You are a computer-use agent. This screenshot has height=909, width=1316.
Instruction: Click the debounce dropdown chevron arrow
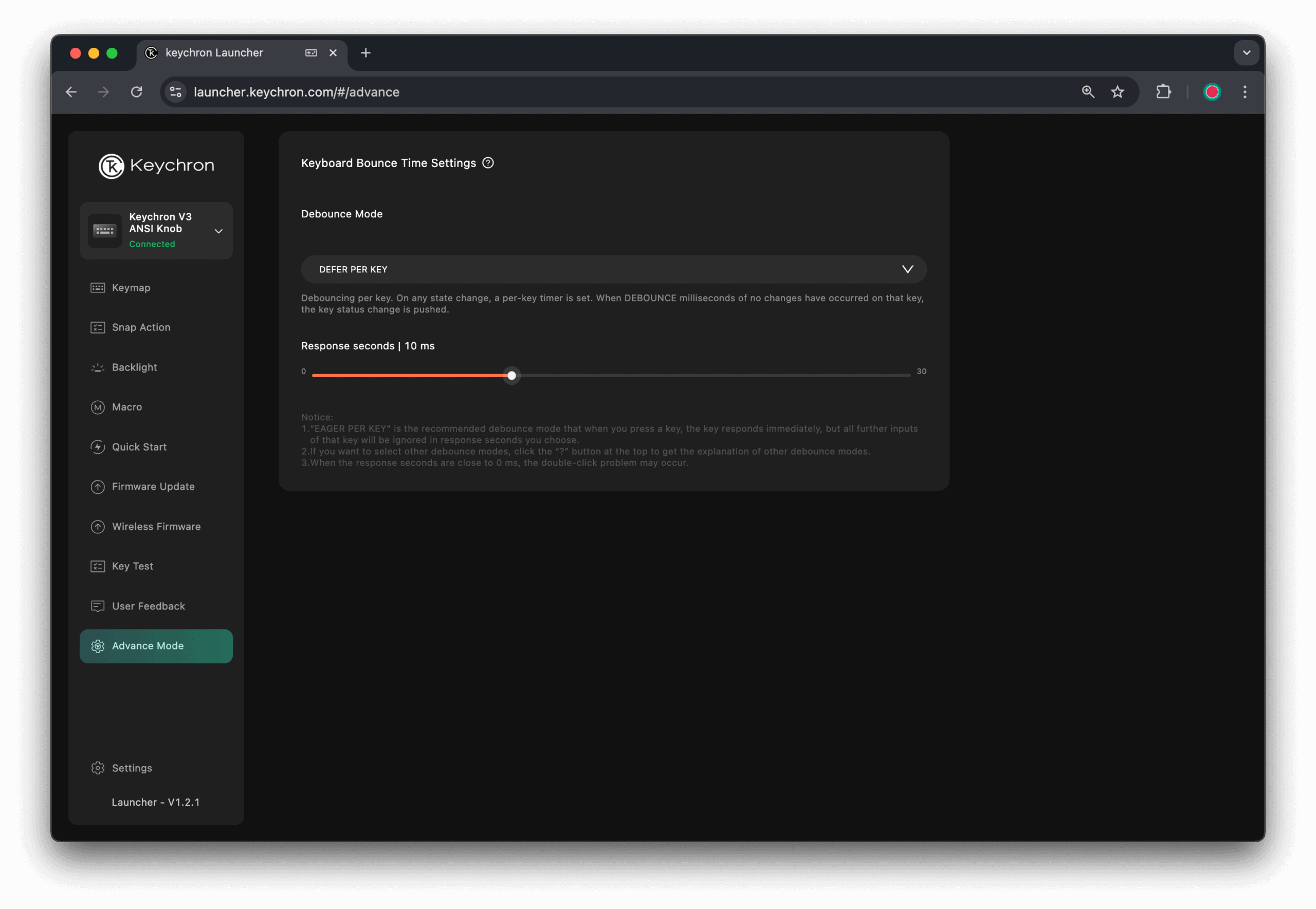[x=907, y=269]
